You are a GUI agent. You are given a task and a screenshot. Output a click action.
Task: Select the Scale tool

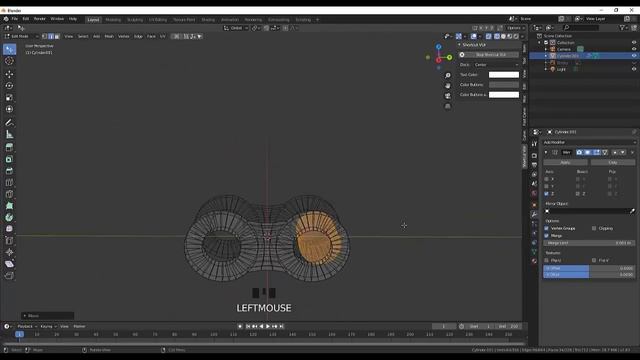tap(9, 98)
